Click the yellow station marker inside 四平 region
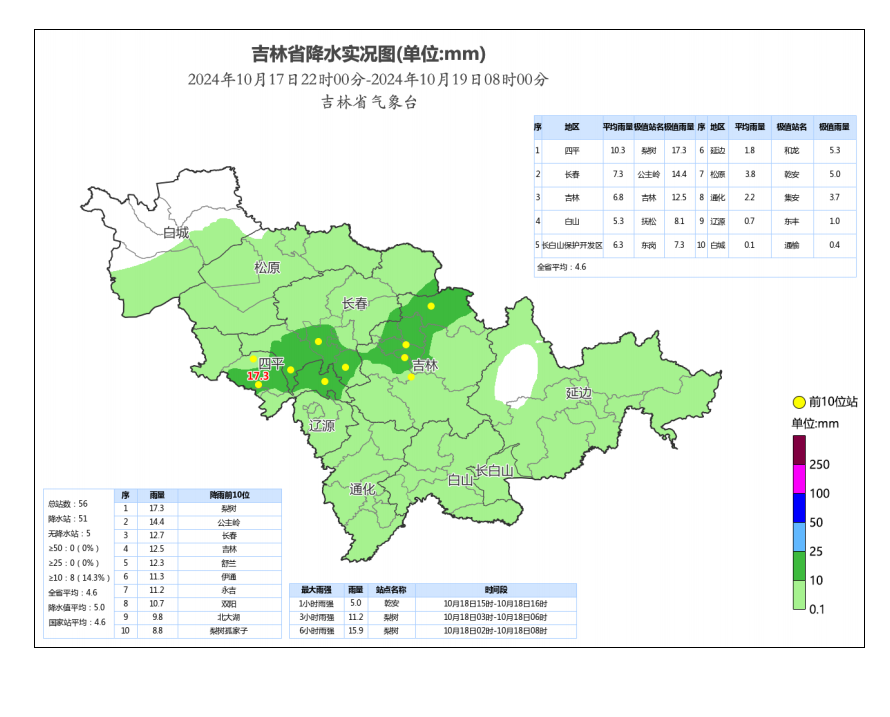Image resolution: width=890 pixels, height=717 pixels. (254, 359)
